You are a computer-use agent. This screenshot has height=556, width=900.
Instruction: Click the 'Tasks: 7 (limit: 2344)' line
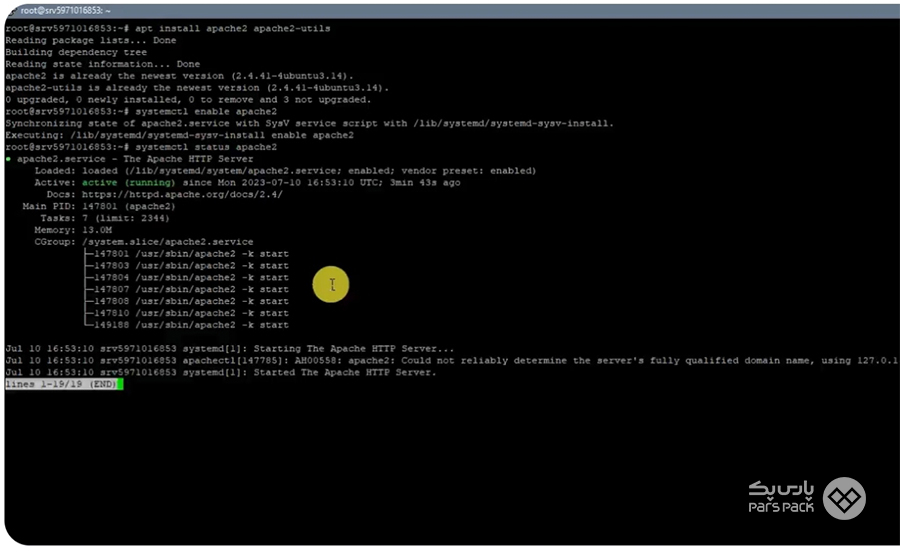105,218
